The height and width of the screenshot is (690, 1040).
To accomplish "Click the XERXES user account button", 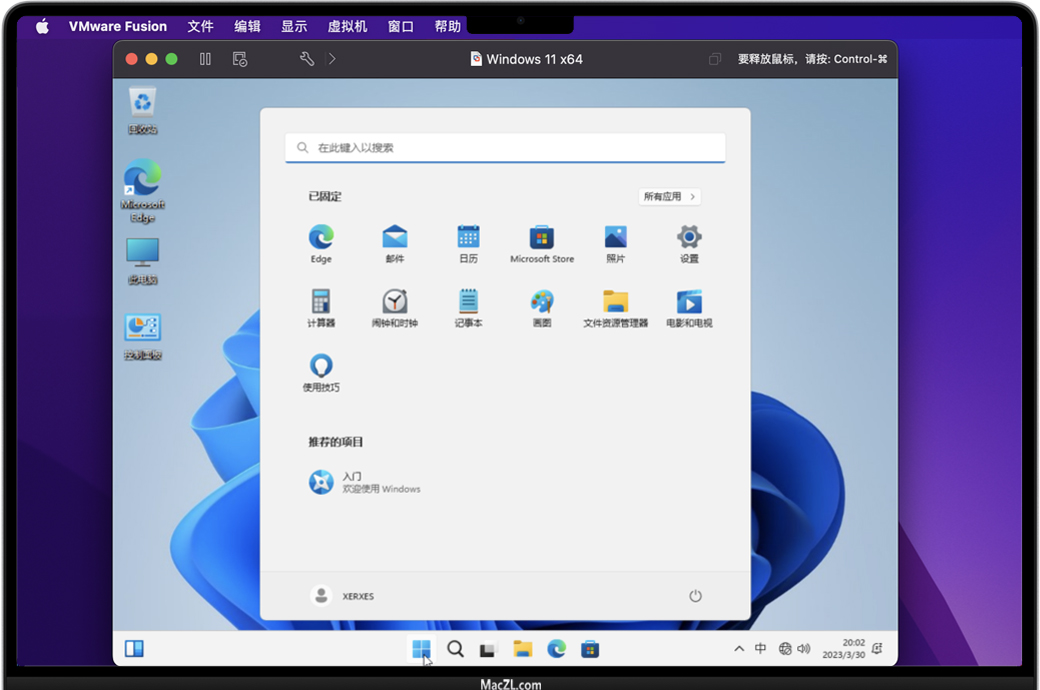I will click(343, 596).
